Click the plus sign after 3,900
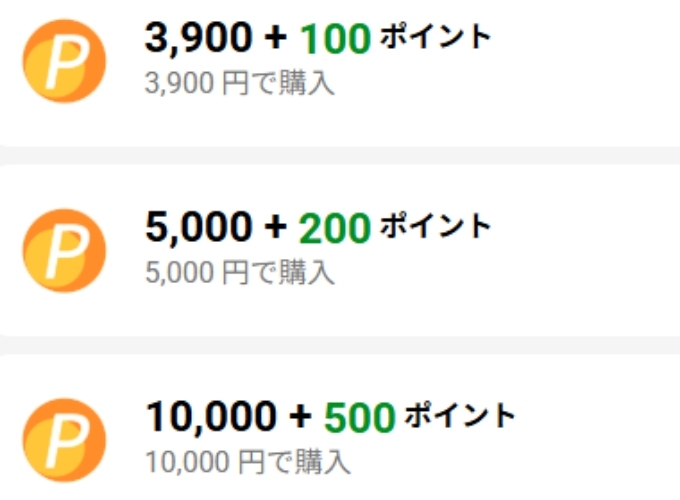 click(275, 40)
